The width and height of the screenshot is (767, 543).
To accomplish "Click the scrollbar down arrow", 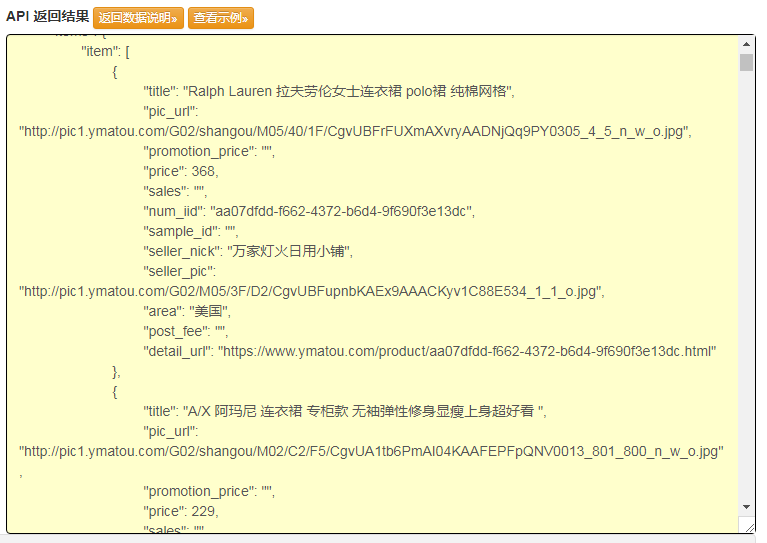I will (x=746, y=507).
